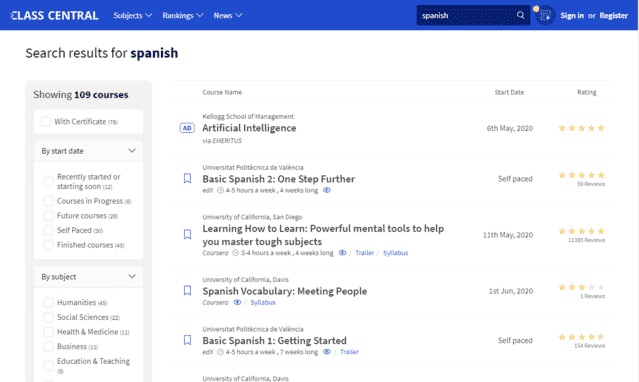
Task: Open the course list icon beside Sign in
Action: coord(545,16)
